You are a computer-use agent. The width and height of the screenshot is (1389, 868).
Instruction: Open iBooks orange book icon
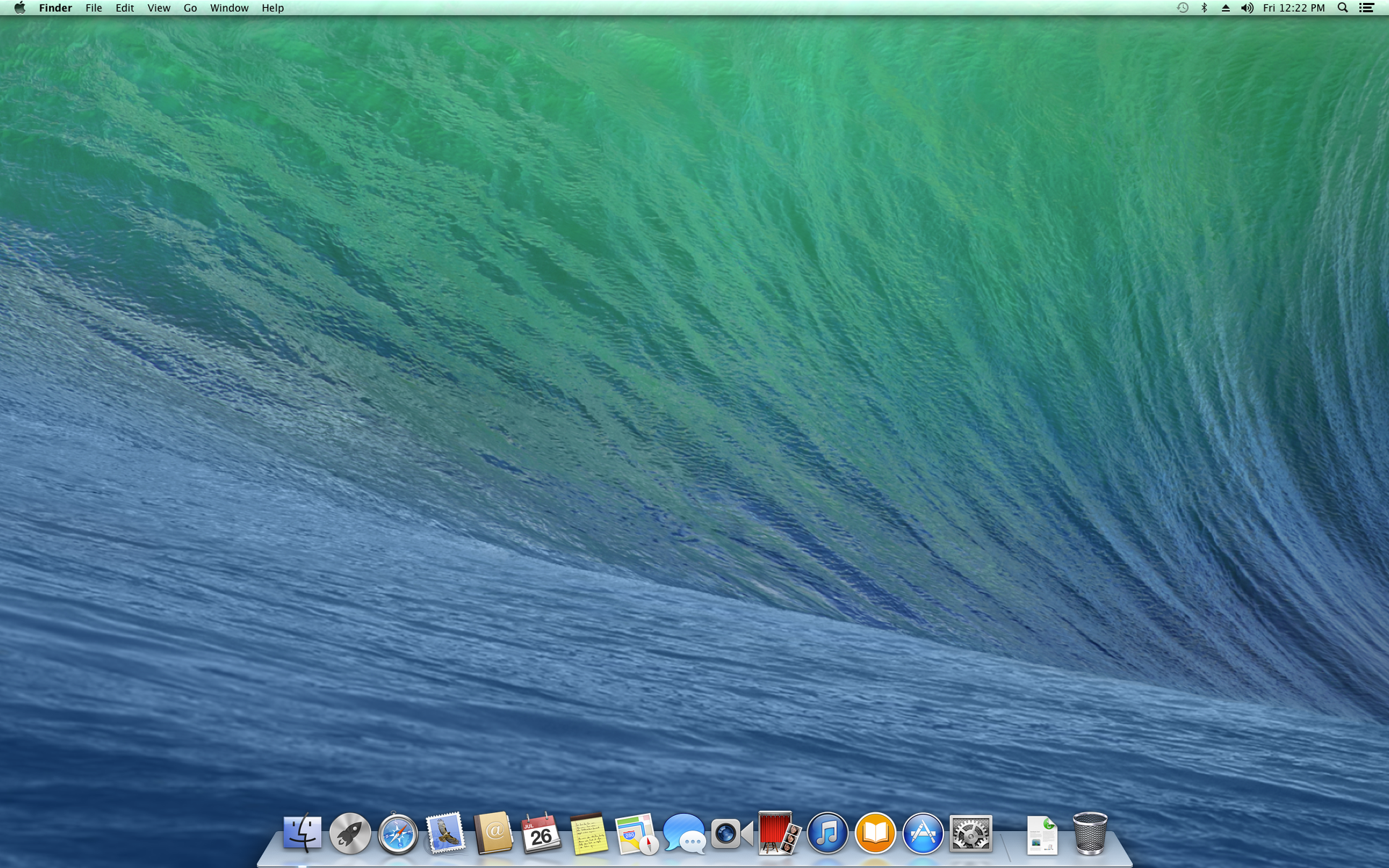[875, 833]
